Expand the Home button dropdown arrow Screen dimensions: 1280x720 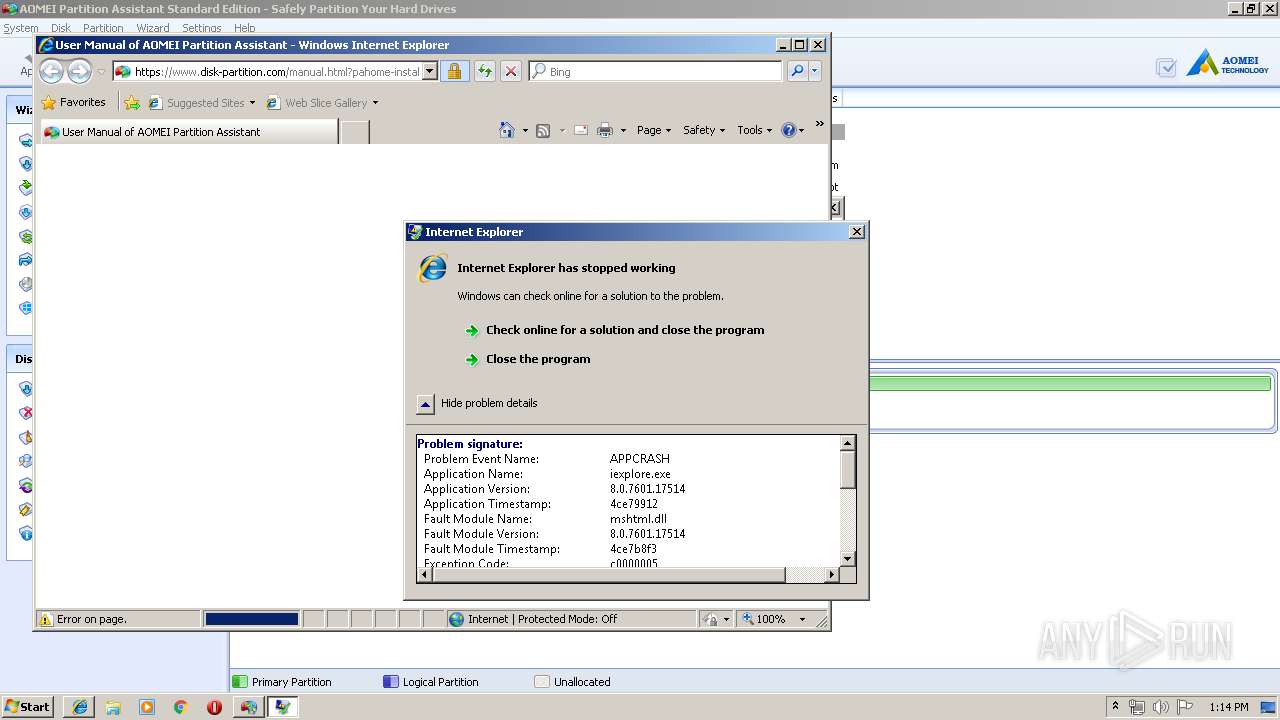pyautogui.click(x=525, y=130)
